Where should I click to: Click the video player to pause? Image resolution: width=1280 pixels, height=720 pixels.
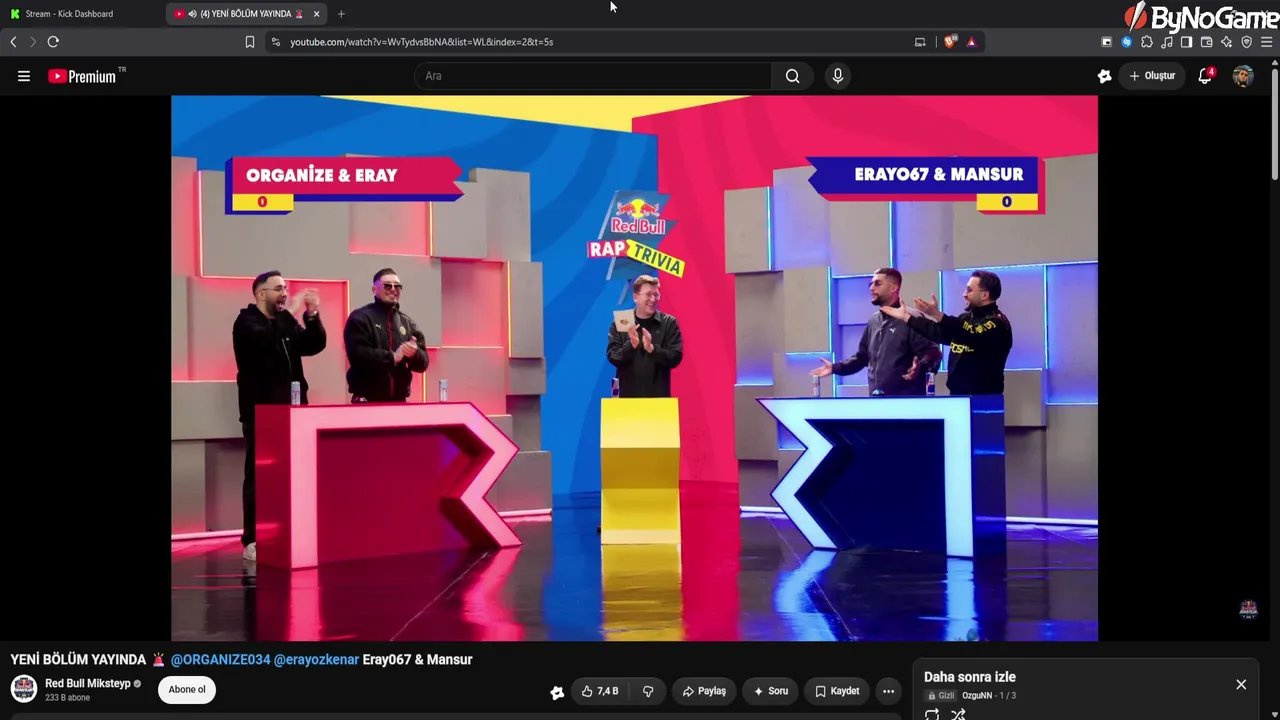click(634, 368)
